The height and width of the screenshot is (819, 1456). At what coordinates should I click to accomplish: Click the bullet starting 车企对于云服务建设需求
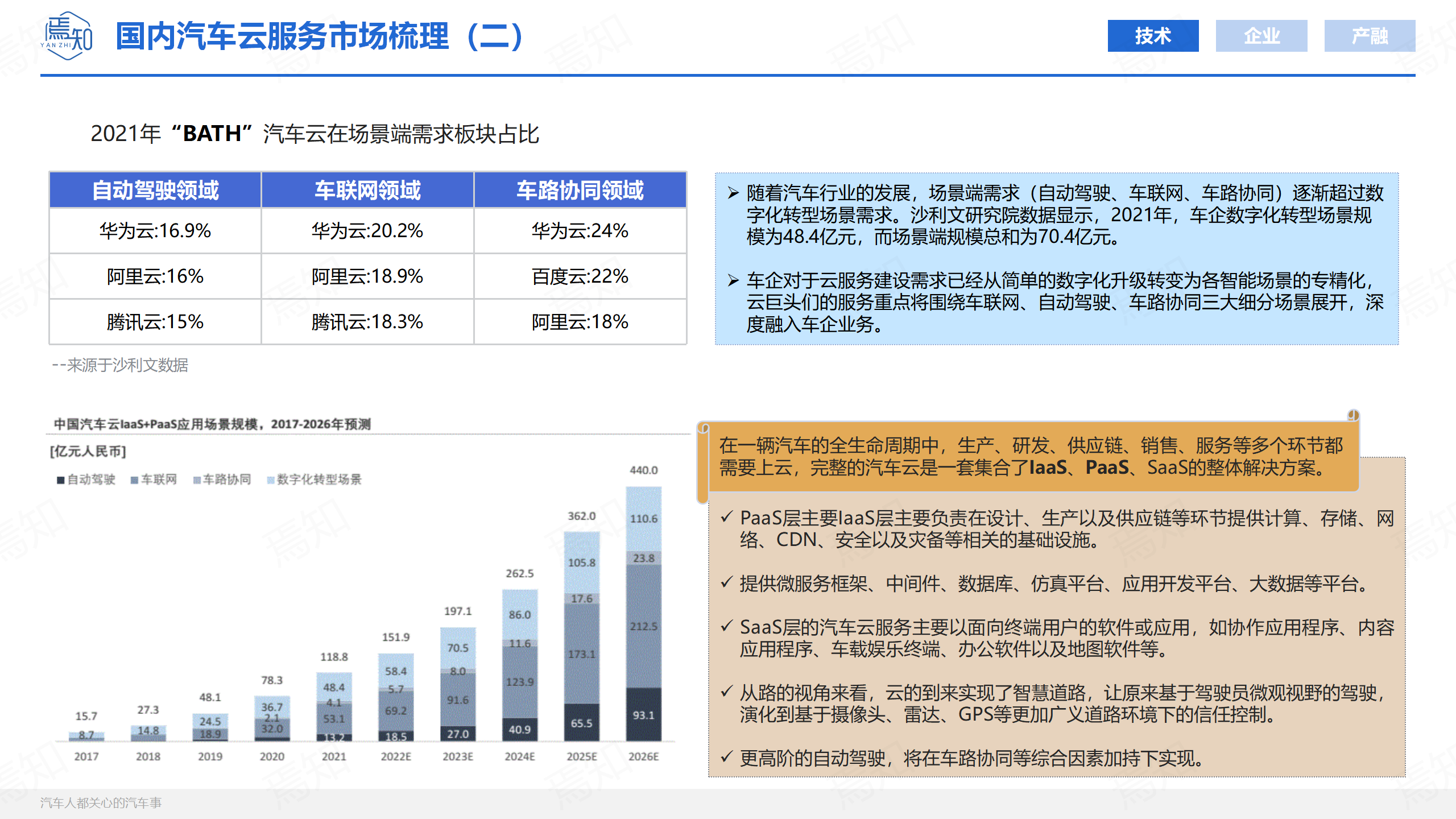point(1056,303)
